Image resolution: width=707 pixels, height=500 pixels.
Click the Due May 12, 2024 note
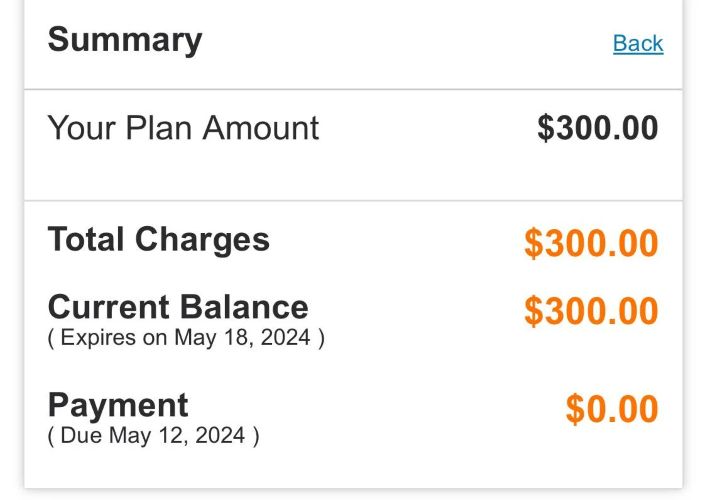[x=153, y=436]
